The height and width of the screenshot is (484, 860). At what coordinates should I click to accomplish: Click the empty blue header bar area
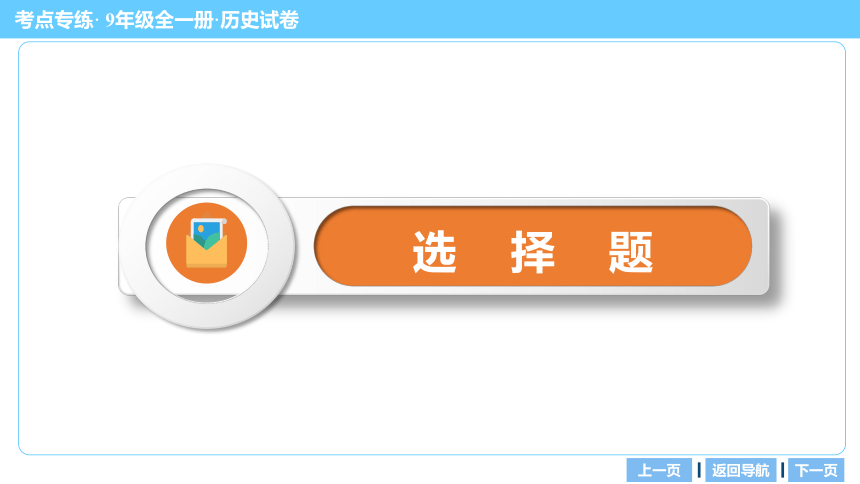pos(576,19)
